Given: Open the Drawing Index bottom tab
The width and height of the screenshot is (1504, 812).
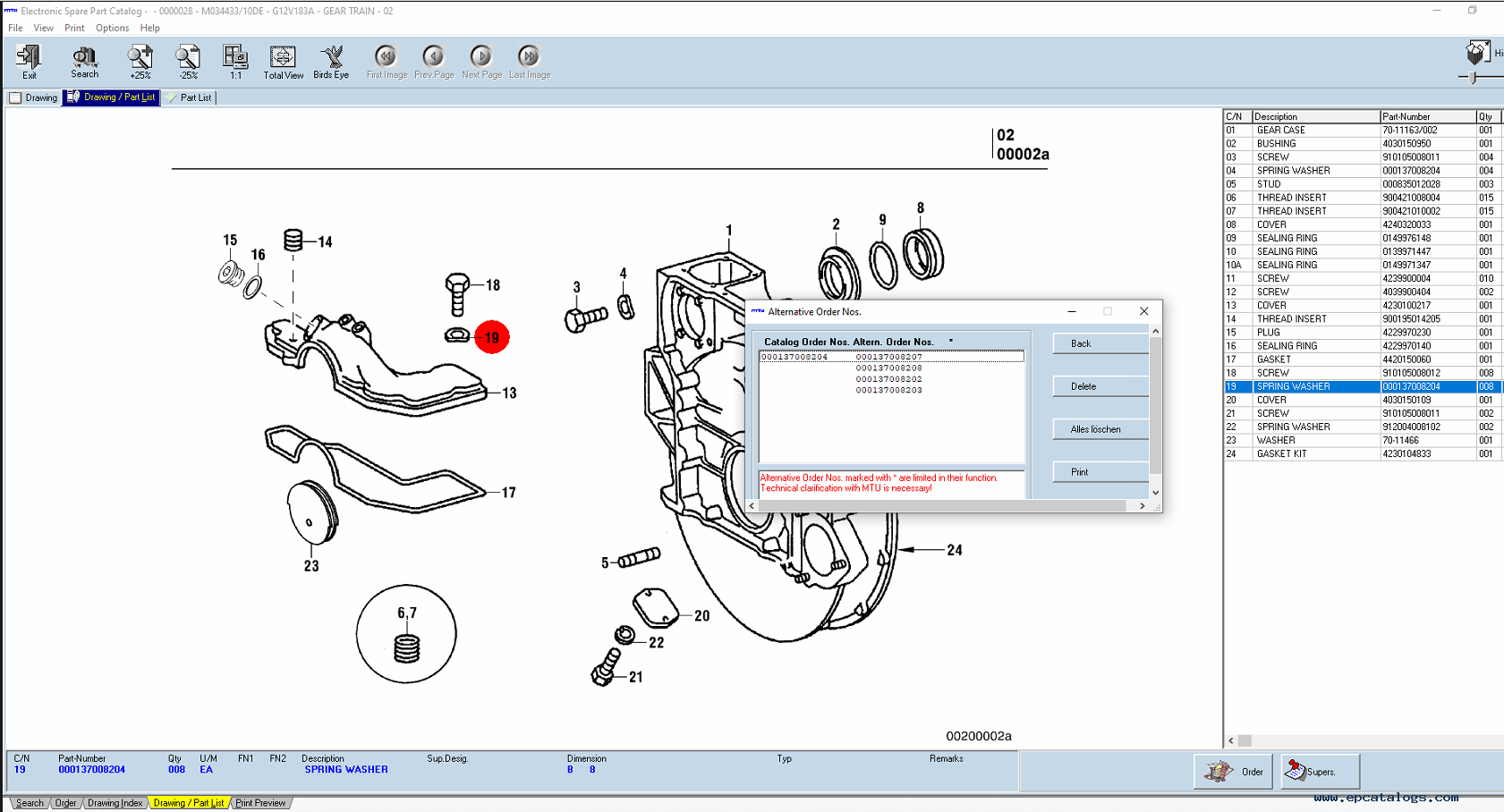Looking at the screenshot, I should pos(115,803).
